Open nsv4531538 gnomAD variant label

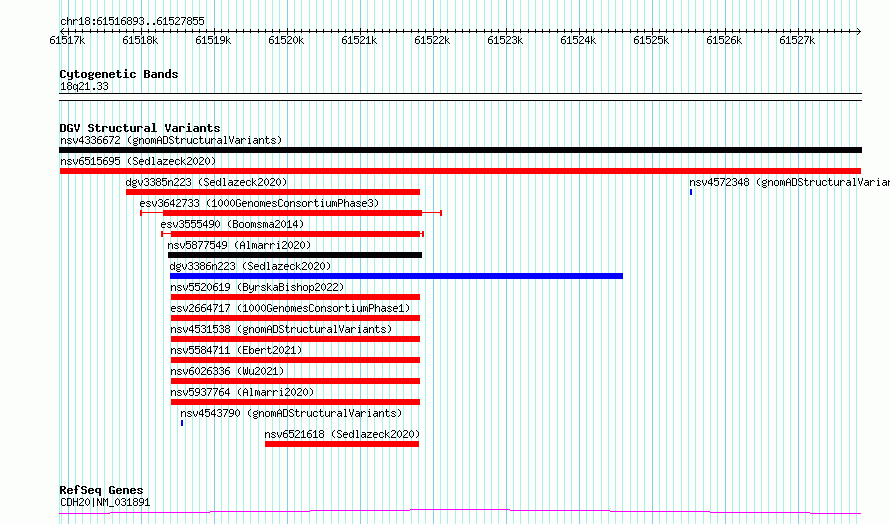click(281, 329)
